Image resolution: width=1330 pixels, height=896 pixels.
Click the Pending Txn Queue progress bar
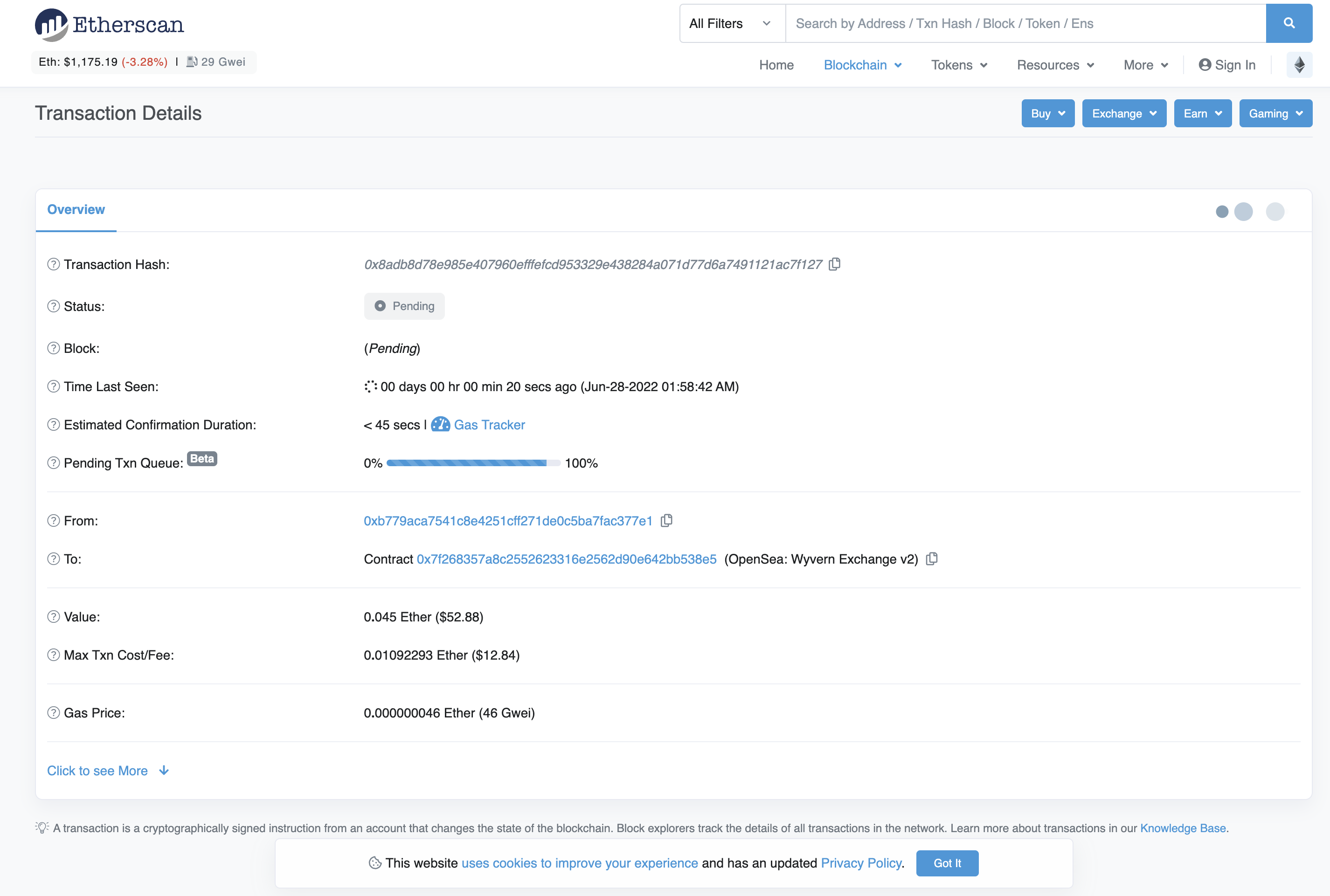coord(473,463)
